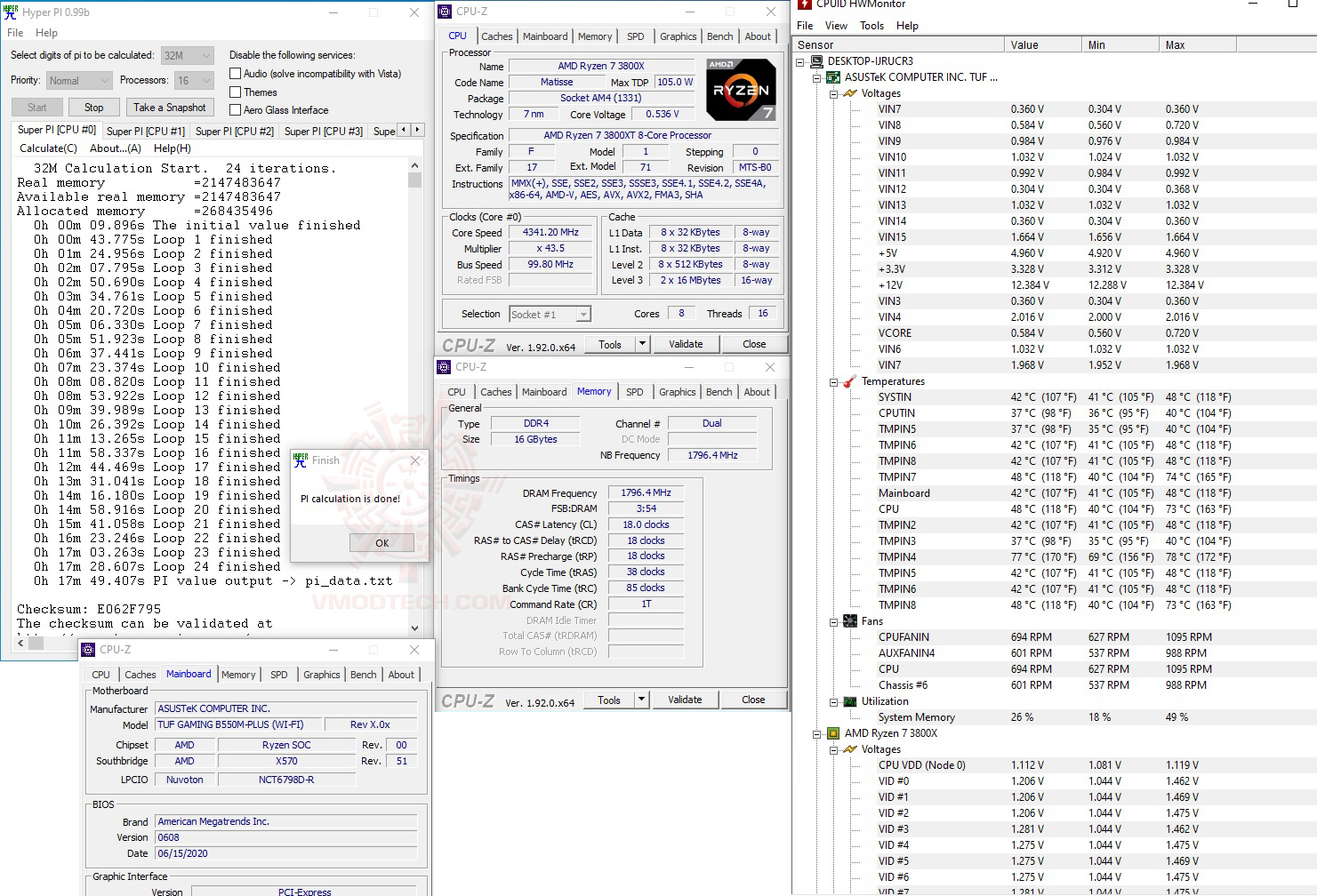Viewport: 1317px width, 896px height.
Task: Click the Core Speed value 4341.20 MHz
Action: point(550,232)
